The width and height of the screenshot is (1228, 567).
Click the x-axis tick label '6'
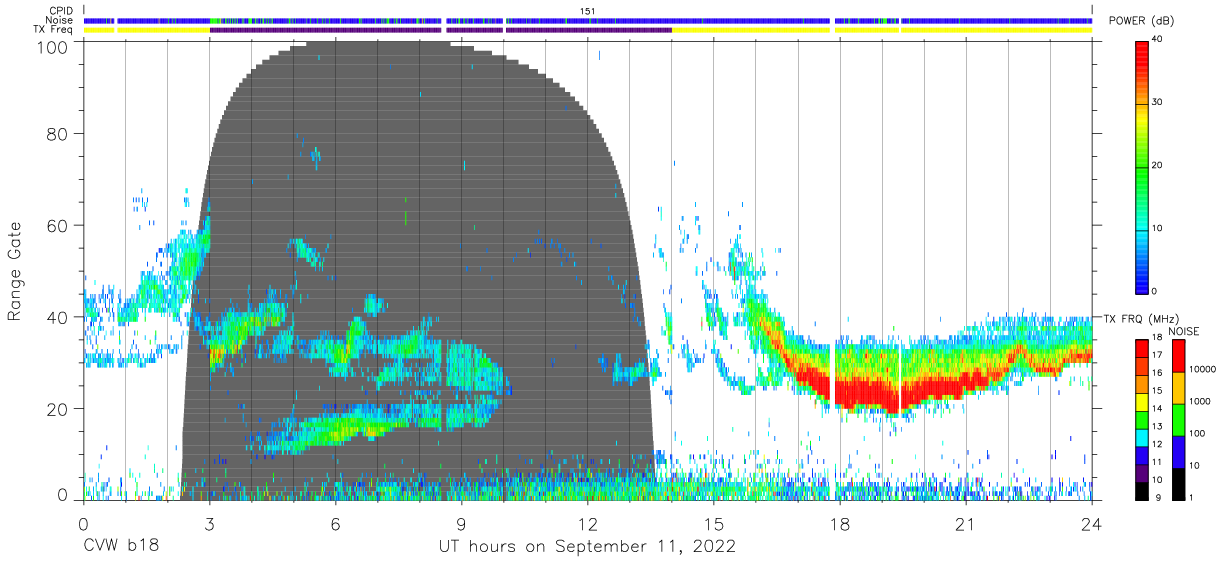[335, 524]
